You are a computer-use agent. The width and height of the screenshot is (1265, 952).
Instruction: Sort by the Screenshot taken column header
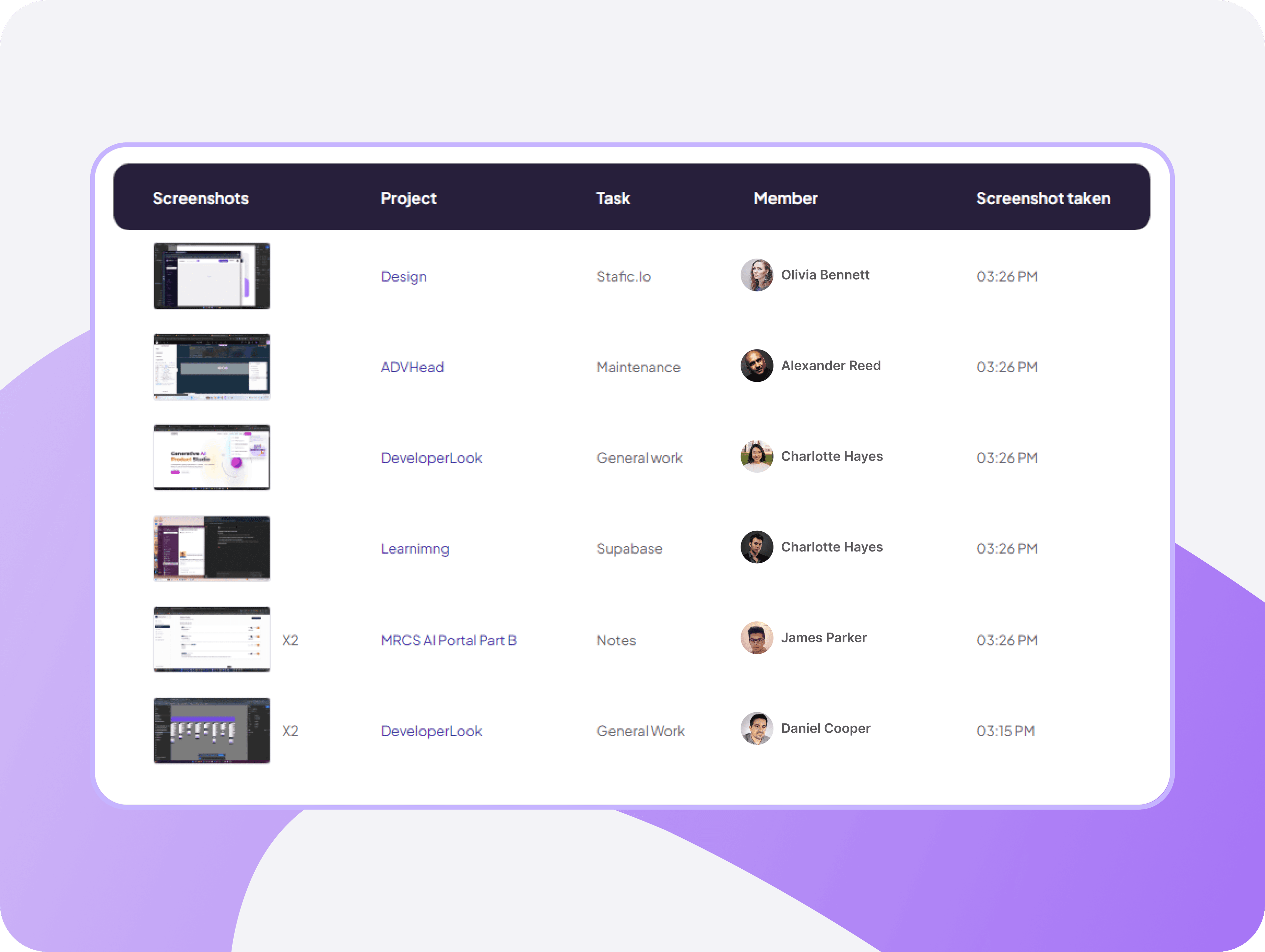[1043, 198]
